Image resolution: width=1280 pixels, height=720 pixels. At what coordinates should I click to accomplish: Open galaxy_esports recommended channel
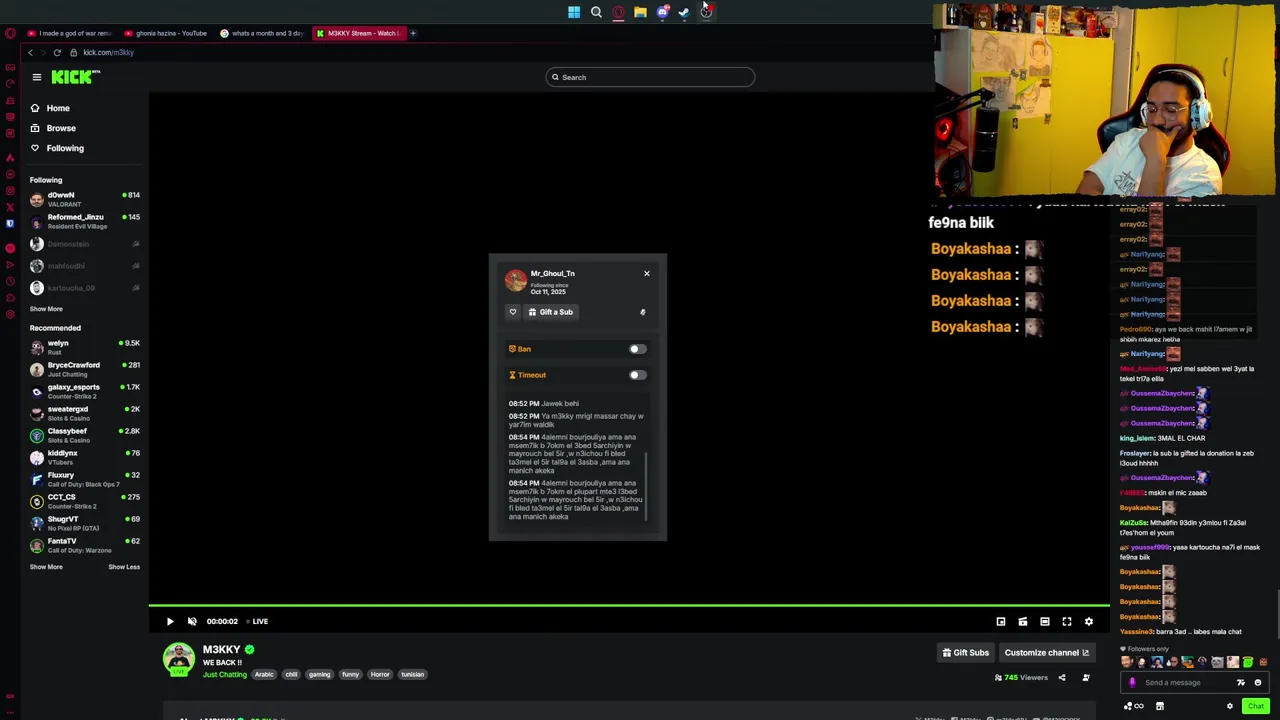point(85,391)
